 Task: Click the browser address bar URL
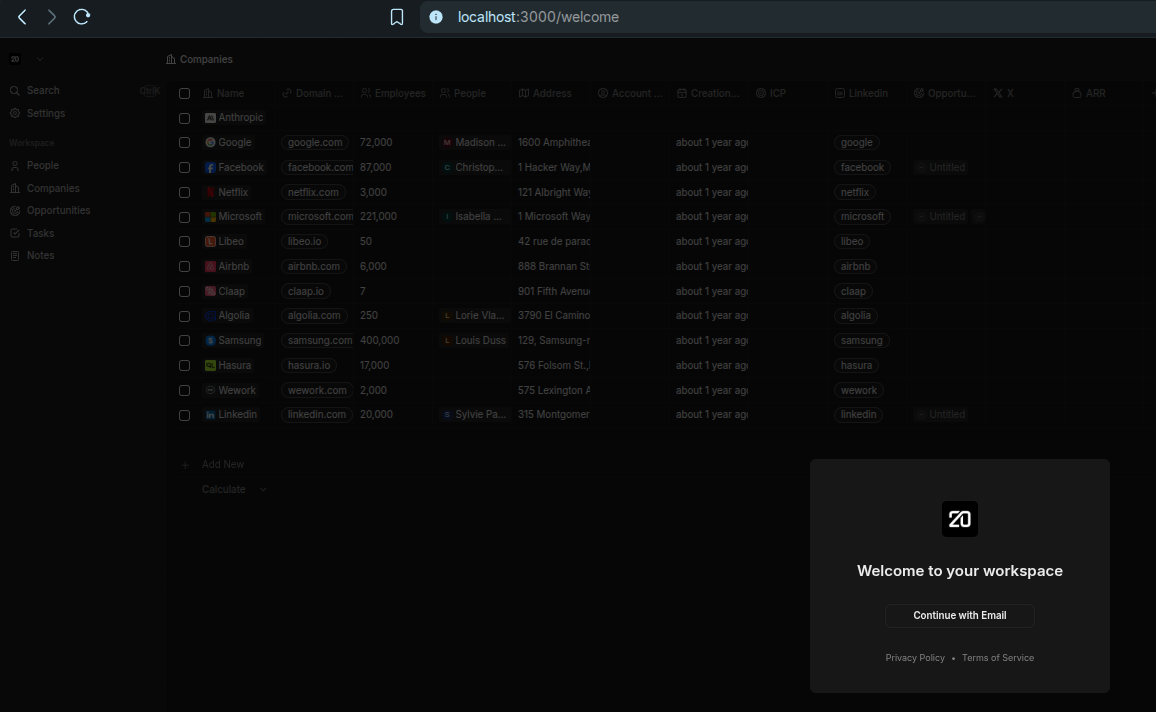pos(538,17)
